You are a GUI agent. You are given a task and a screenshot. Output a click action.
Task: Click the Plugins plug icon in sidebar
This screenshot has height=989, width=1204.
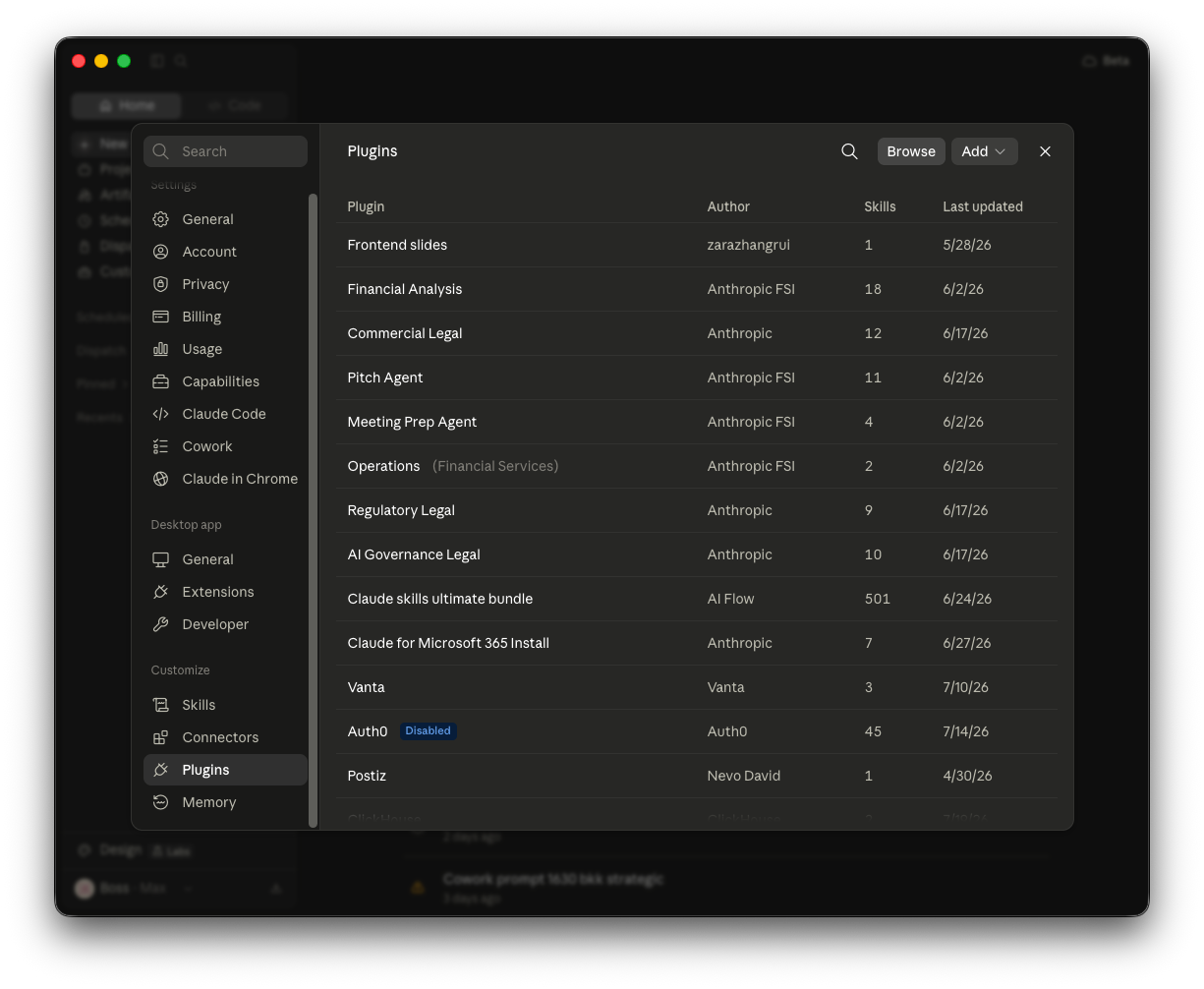tap(161, 770)
